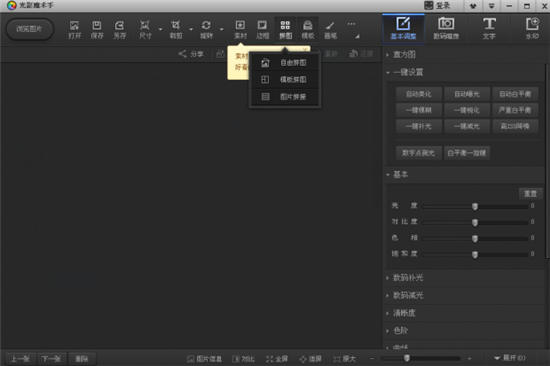Viewport: 550px width, 366px height.
Task: Click the 保存 (Save) toolbar icon
Action: (x=97, y=29)
